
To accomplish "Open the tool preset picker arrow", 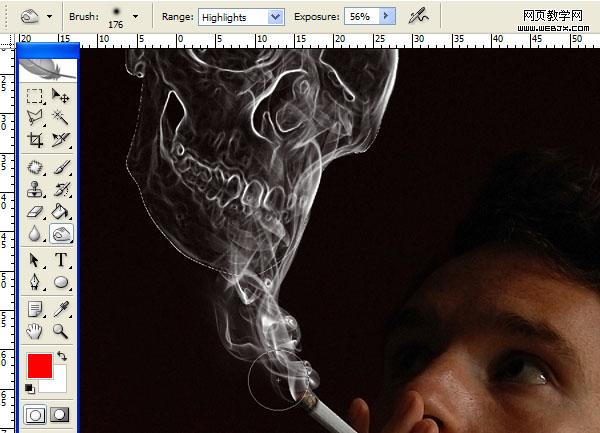I will point(49,16).
